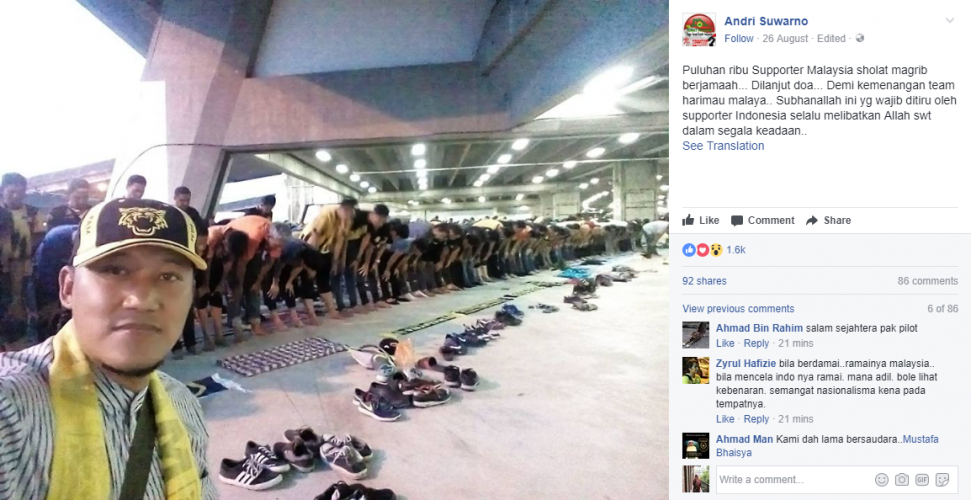
Task: Click See Translation link
Action: pos(723,146)
